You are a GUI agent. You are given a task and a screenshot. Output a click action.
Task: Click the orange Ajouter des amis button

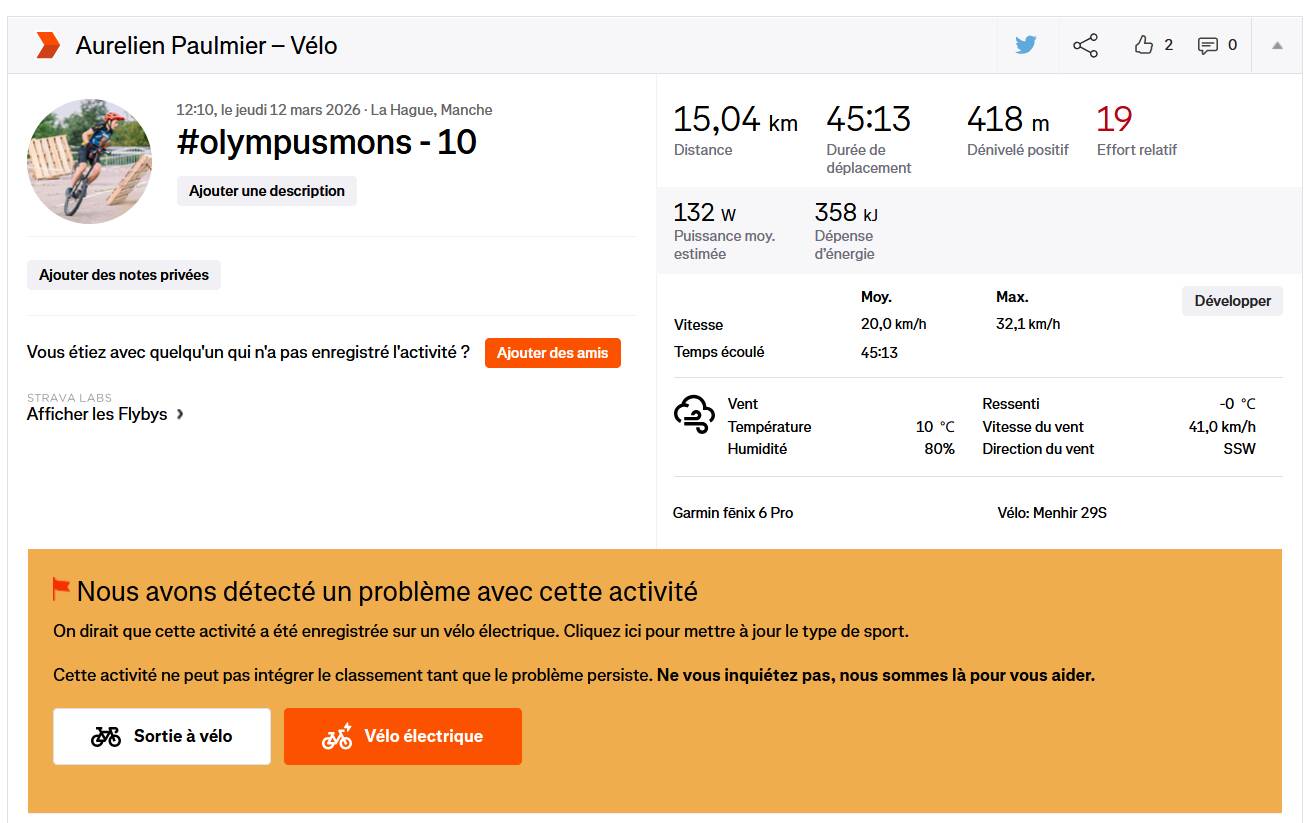point(553,353)
